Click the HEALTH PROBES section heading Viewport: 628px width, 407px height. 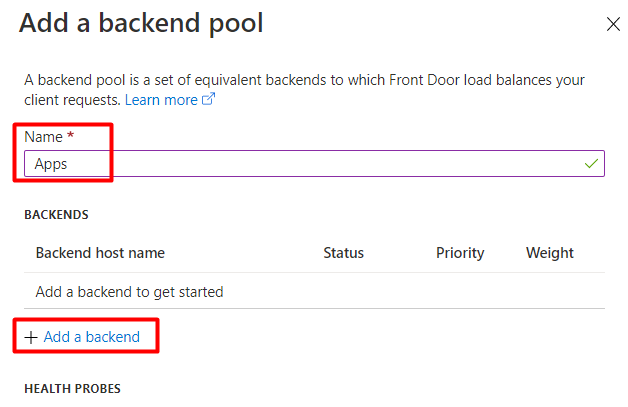(x=72, y=388)
